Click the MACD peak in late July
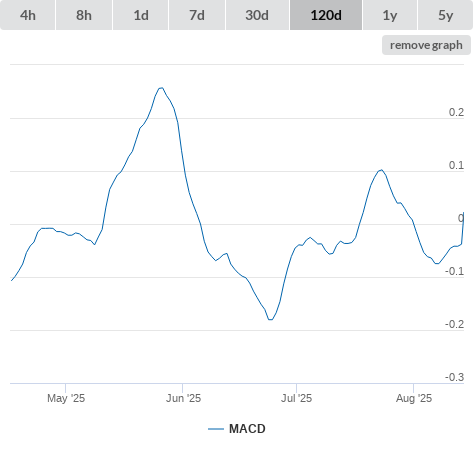Screen dimensions: 474x455 [x=381, y=170]
